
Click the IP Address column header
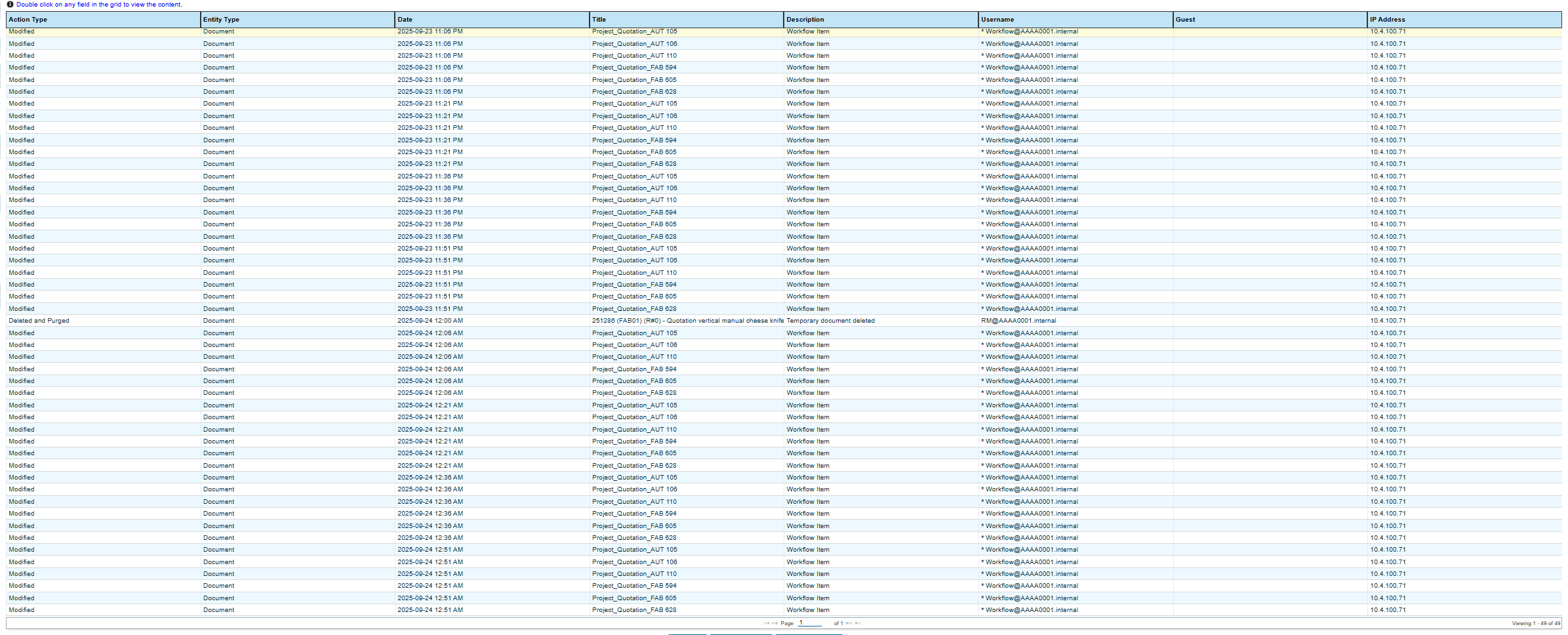(1464, 20)
